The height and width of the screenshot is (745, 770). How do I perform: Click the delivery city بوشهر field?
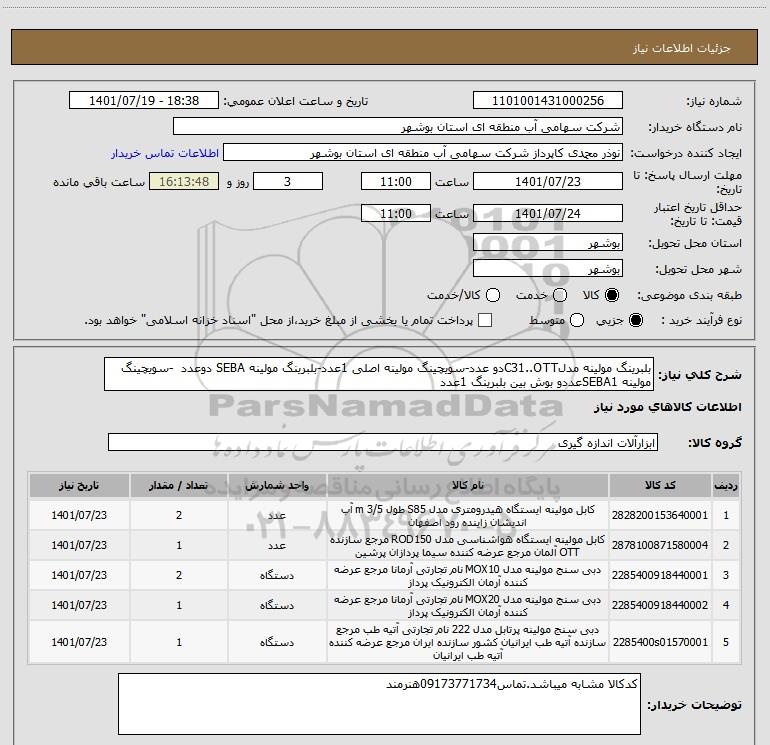(x=548, y=269)
